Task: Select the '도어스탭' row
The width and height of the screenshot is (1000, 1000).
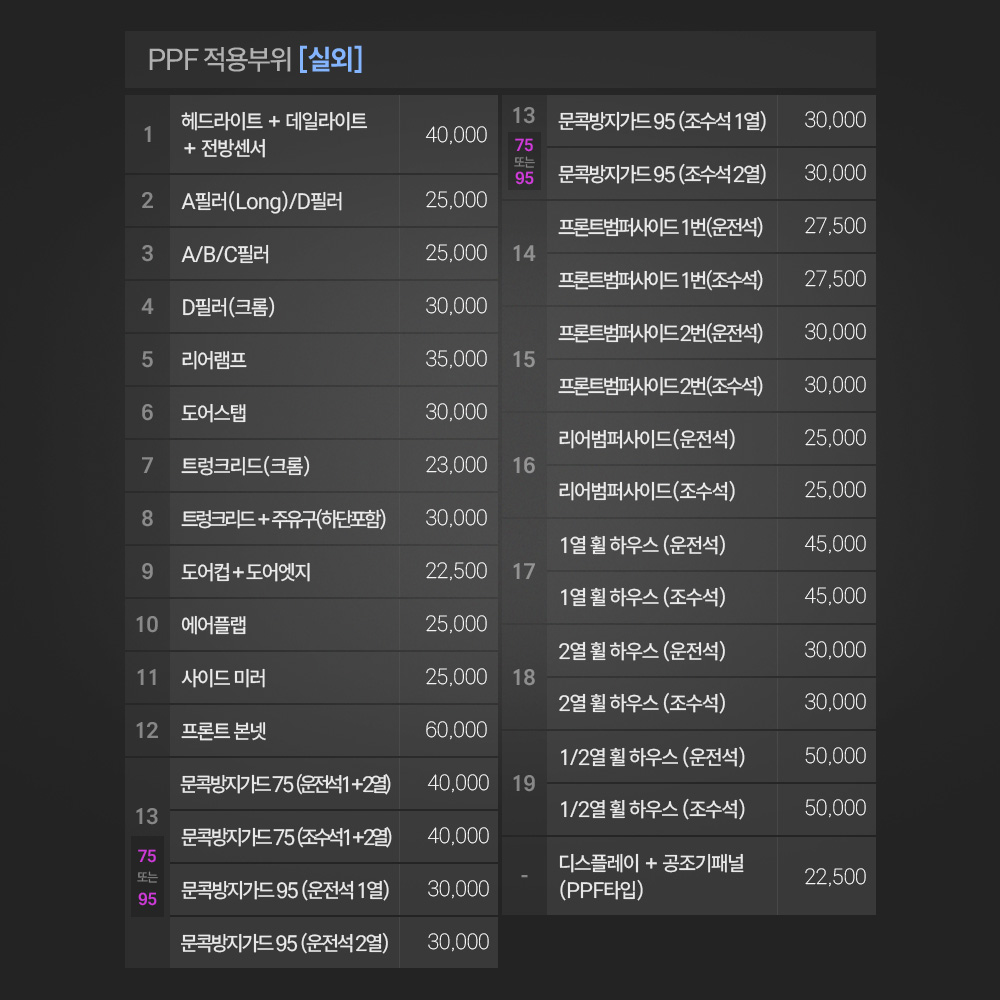Action: coord(214,413)
